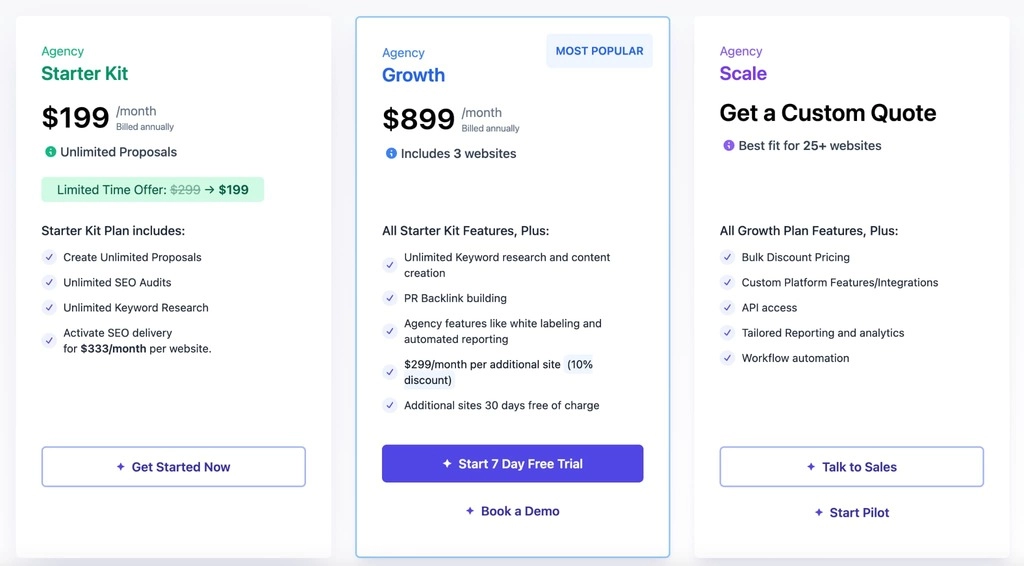The height and width of the screenshot is (566, 1024).
Task: Click checkmark beside Unlimited Keyword Research
Action: point(49,307)
